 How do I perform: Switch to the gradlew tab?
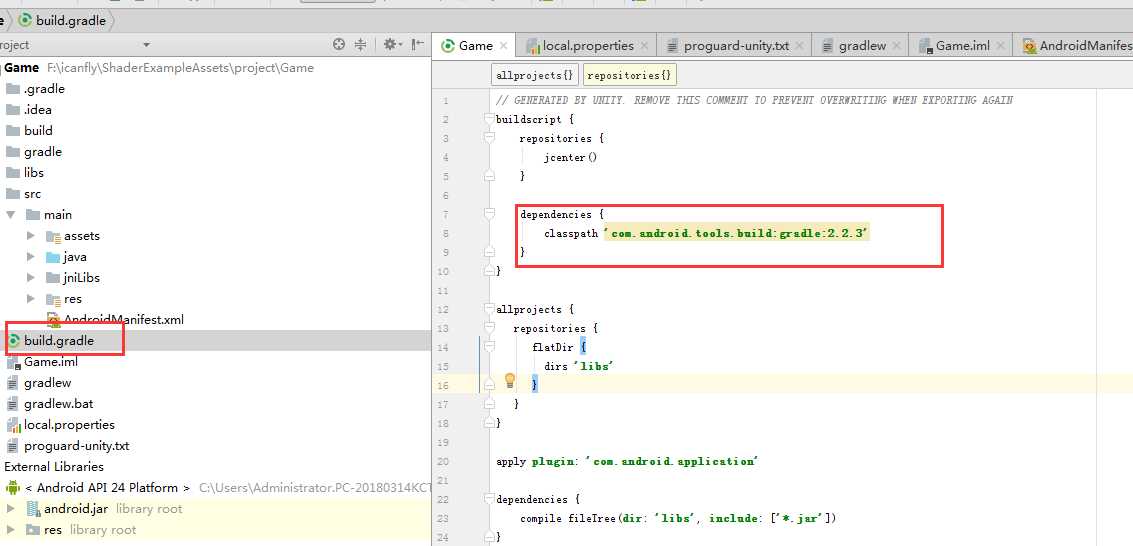[x=861, y=46]
